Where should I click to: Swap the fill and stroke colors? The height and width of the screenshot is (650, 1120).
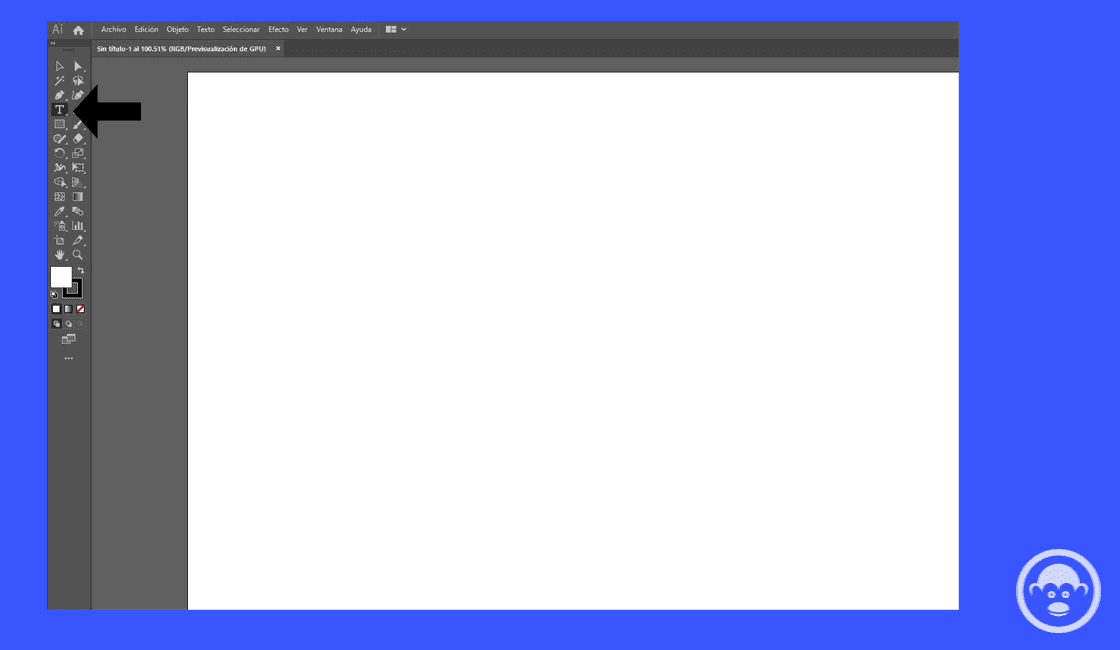pos(81,268)
